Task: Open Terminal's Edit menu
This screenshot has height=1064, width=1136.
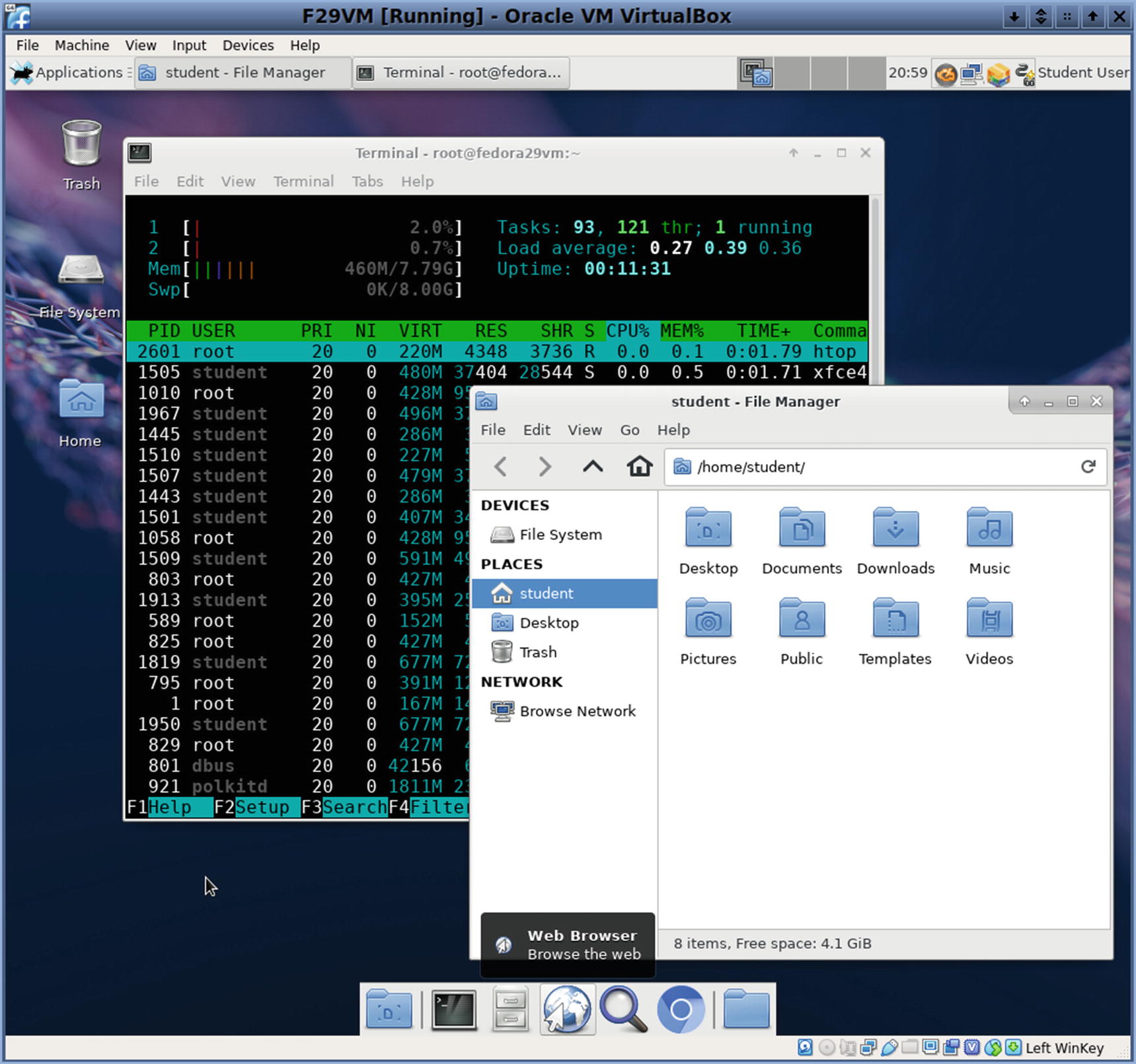Action: (x=190, y=182)
